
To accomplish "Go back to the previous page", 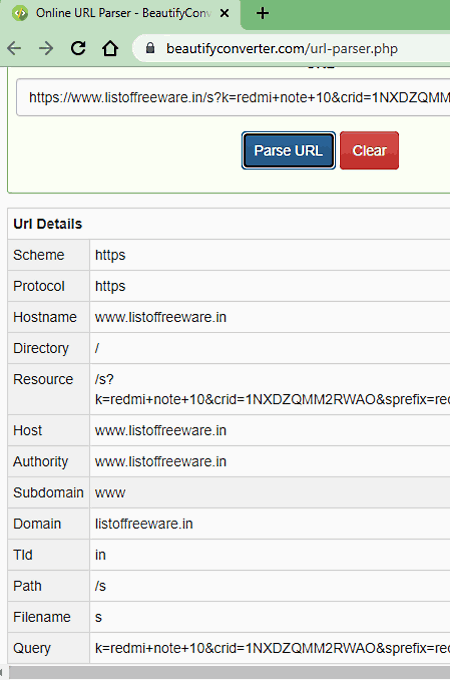I will click(14, 48).
